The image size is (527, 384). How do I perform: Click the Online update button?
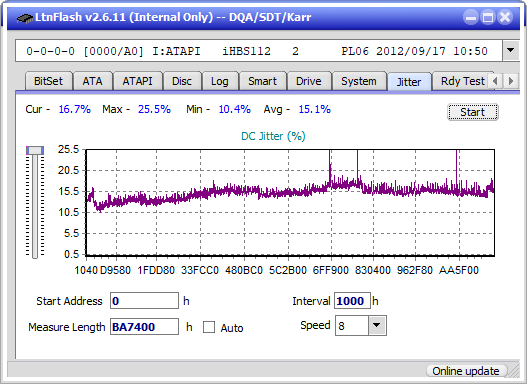tap(466, 371)
